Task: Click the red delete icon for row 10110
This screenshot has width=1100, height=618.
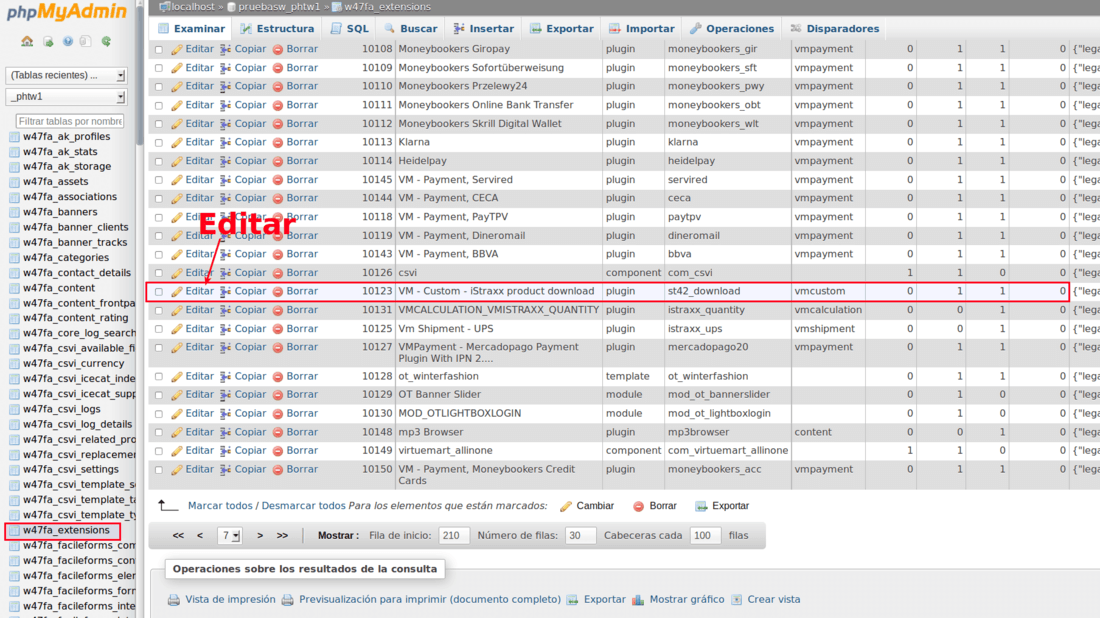Action: [278, 86]
